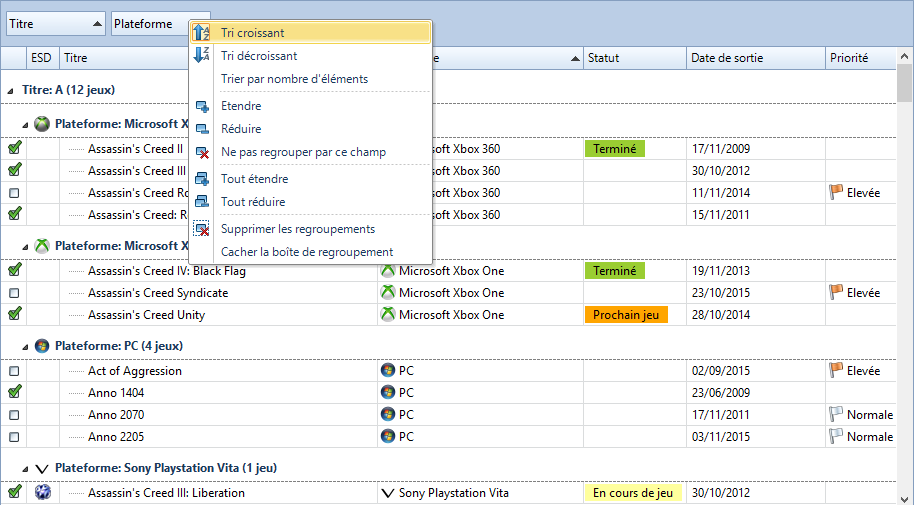Collapse the Titre: A group
914x505 pixels.
10,90
